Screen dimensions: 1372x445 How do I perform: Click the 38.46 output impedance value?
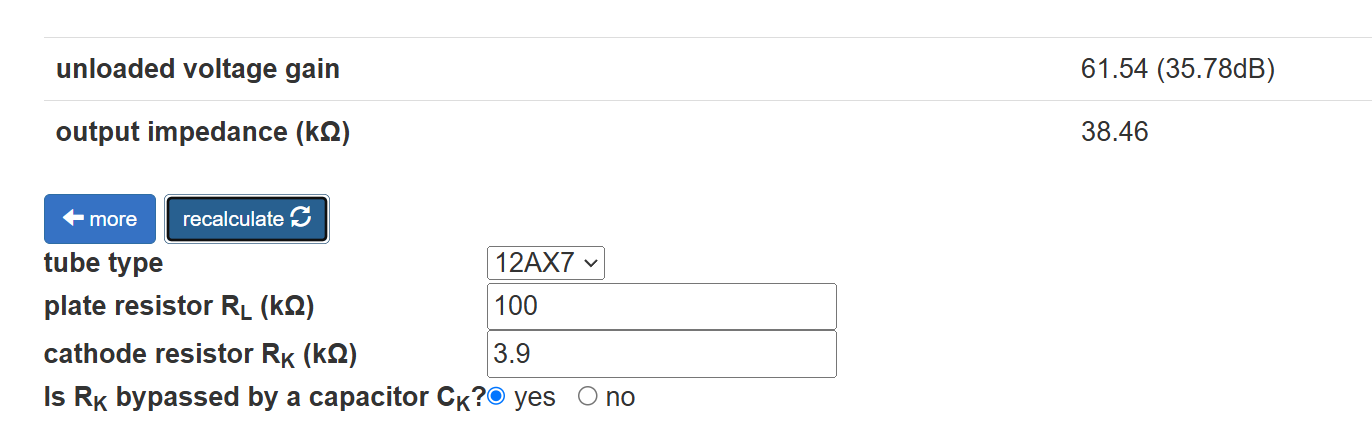(x=1114, y=131)
